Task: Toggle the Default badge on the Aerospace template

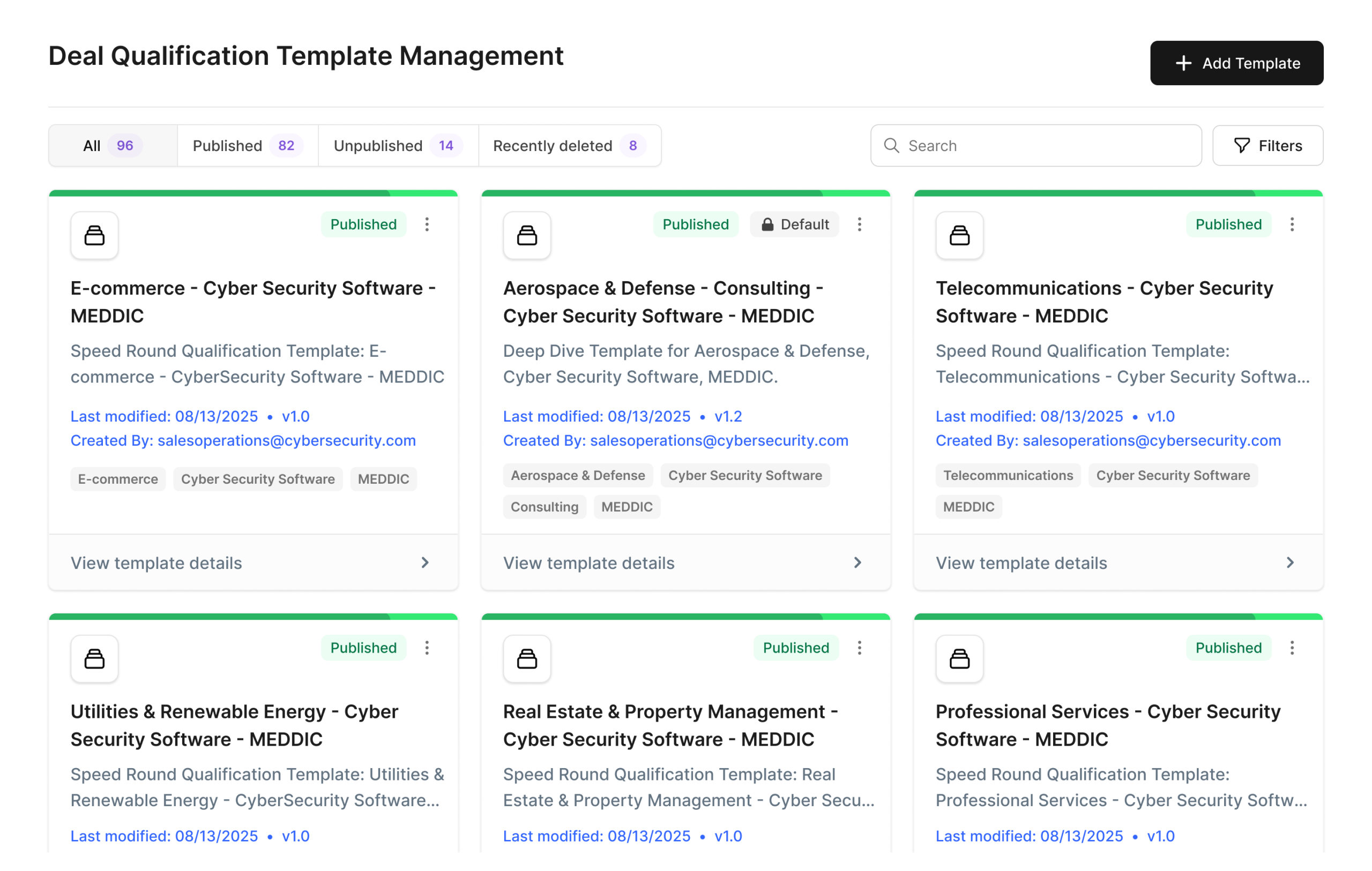Action: tap(794, 224)
